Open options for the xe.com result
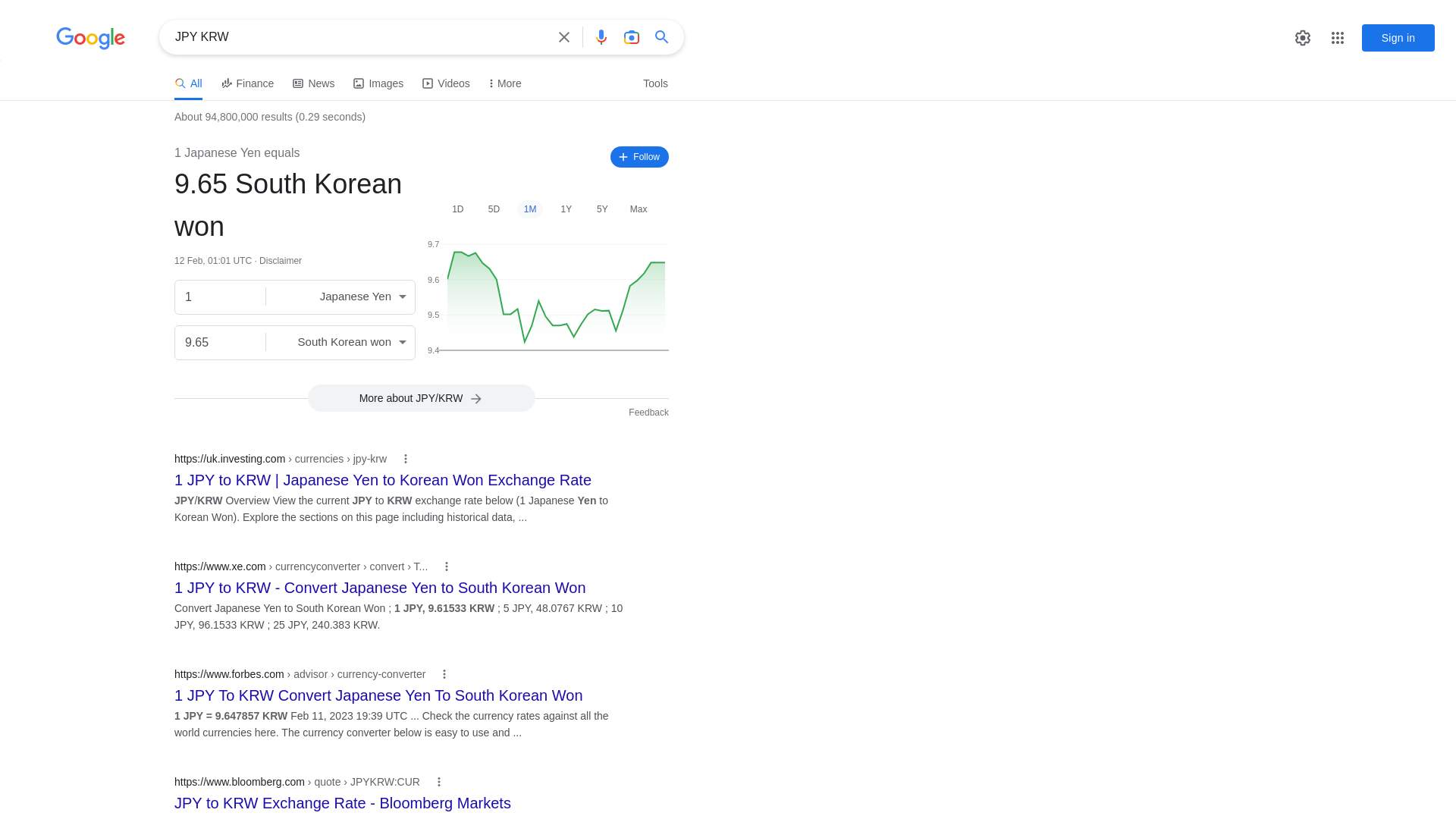The image size is (1456, 819). pyautogui.click(x=447, y=566)
